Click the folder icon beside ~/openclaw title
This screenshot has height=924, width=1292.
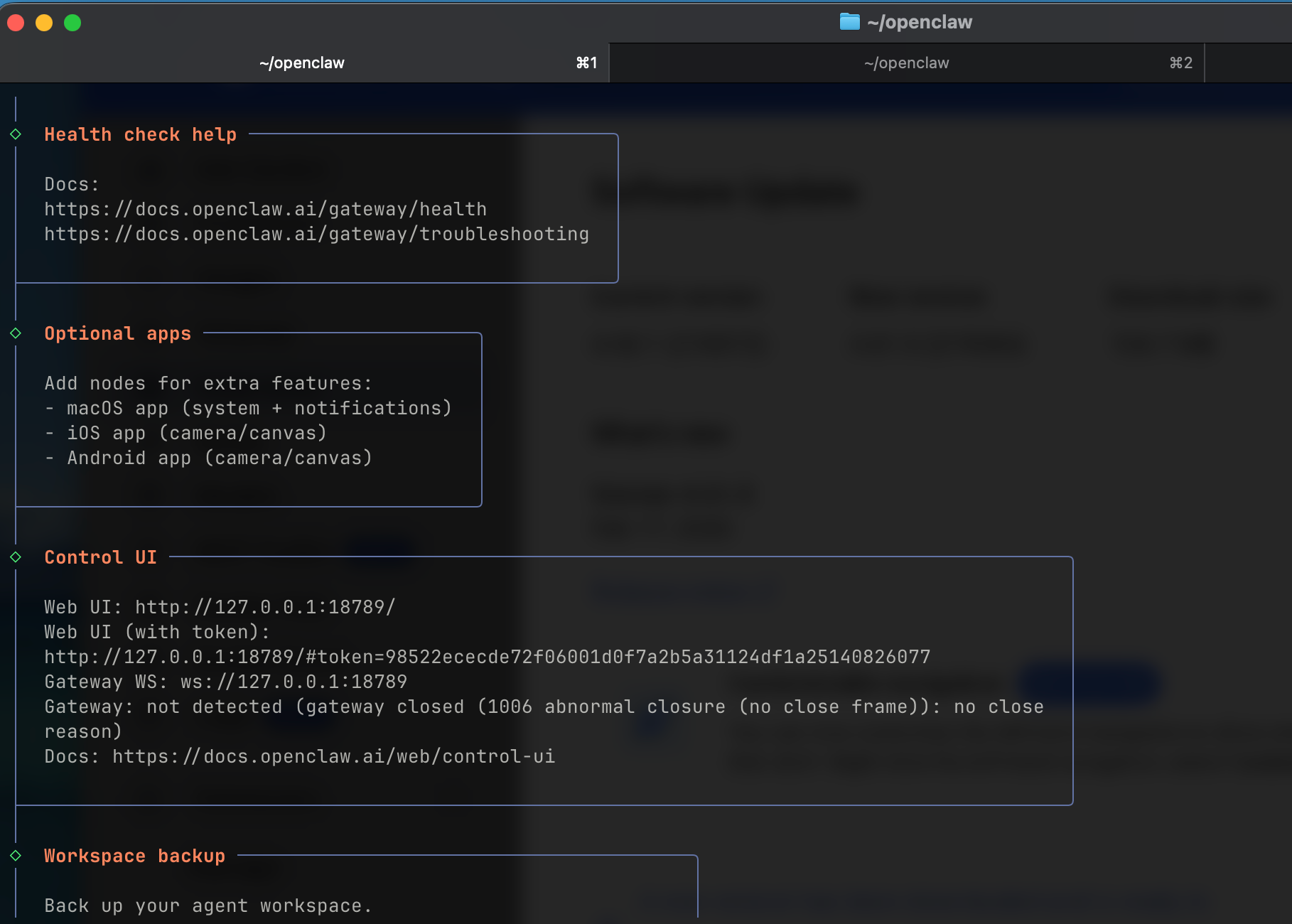(849, 22)
